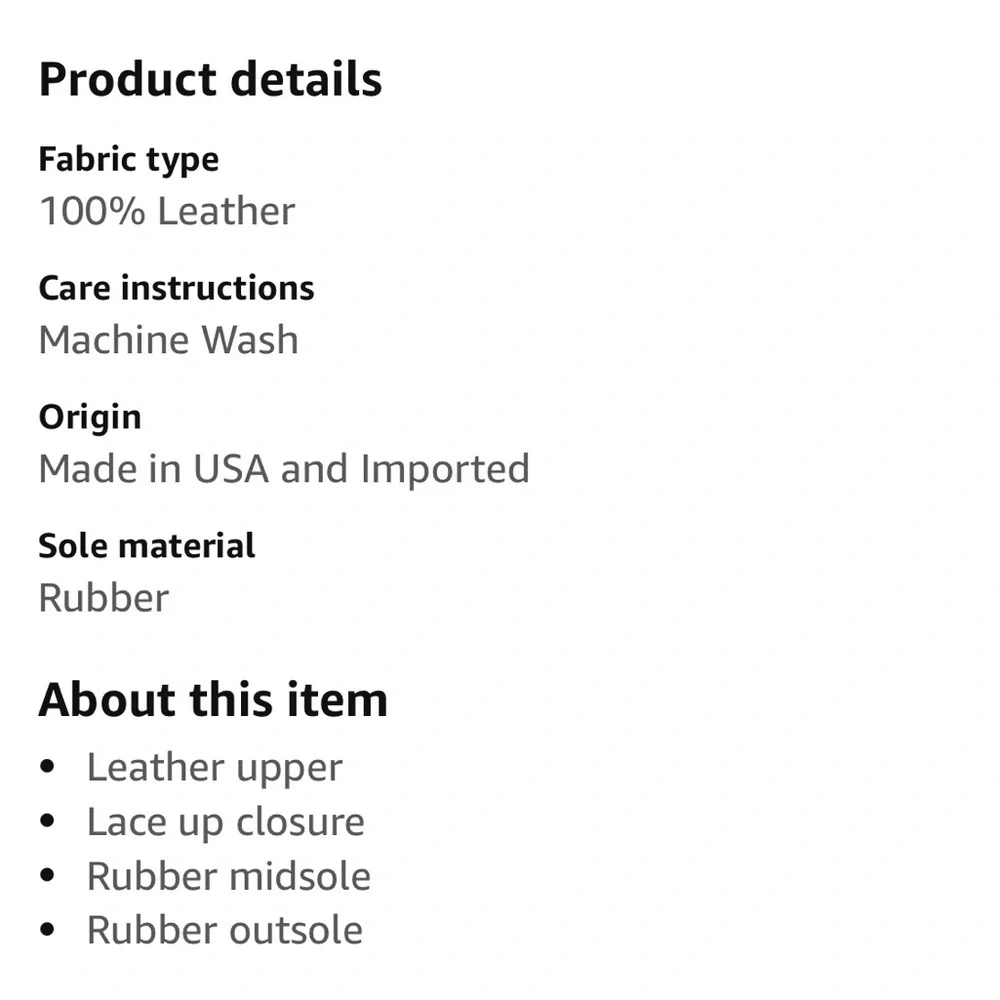Select the Machine Wash text
Image resolution: width=1000 pixels, height=1000 pixels.
click(168, 340)
